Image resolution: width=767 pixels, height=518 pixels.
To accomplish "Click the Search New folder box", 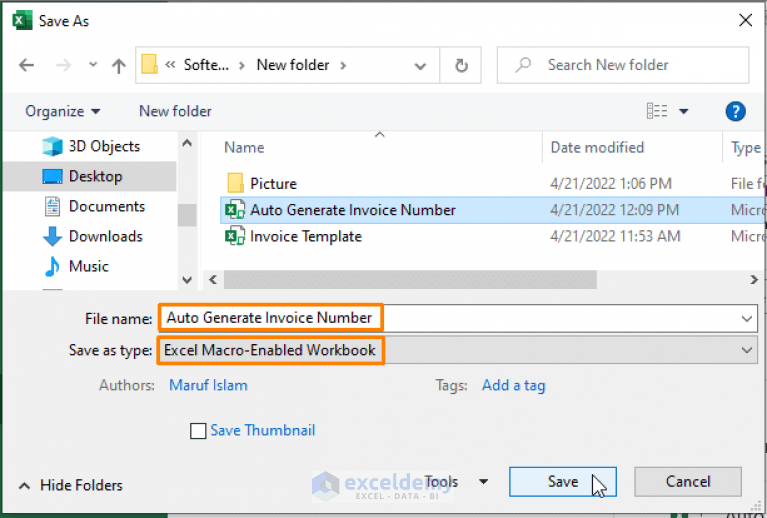I will (623, 65).
